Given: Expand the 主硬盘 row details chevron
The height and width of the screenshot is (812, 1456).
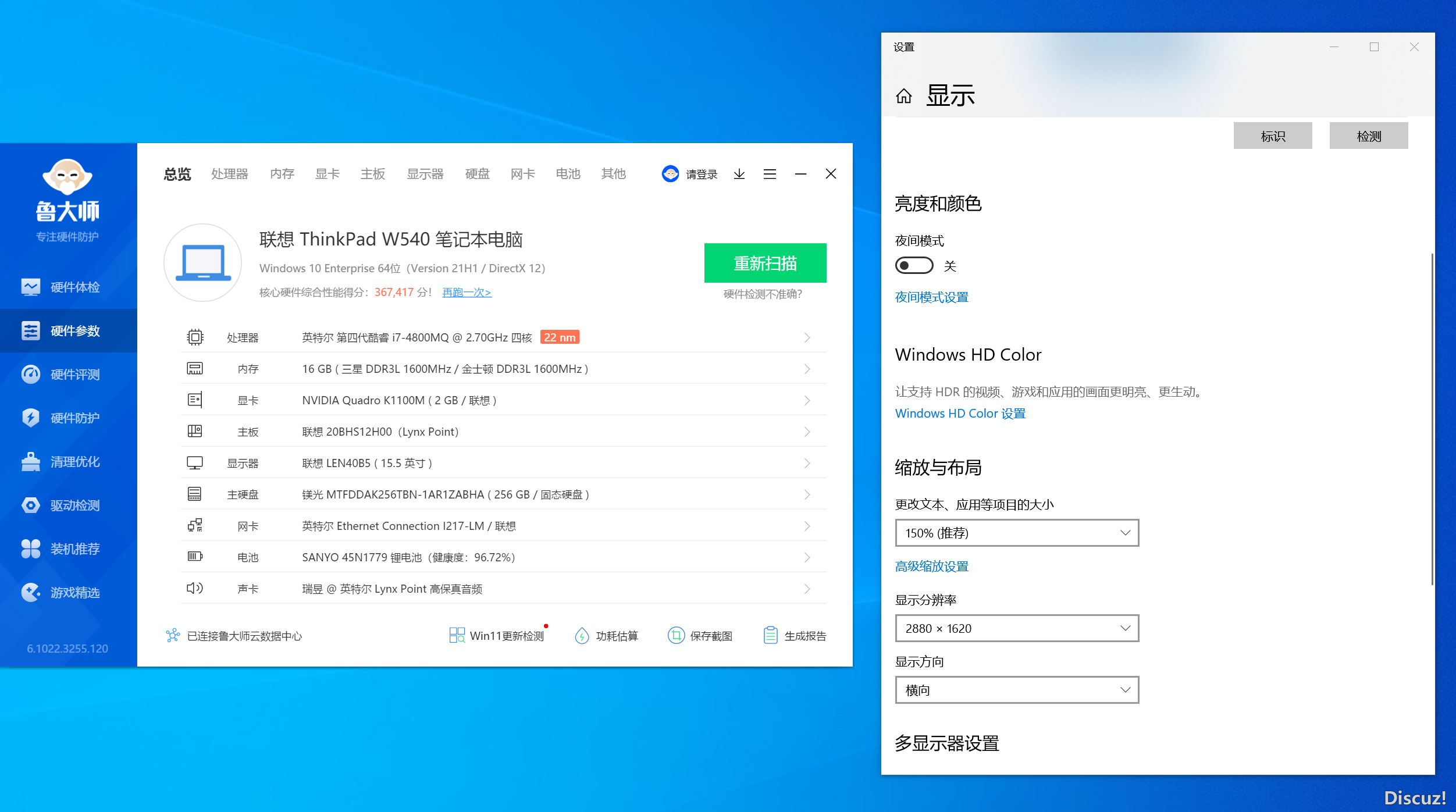Looking at the screenshot, I should pyautogui.click(x=807, y=494).
